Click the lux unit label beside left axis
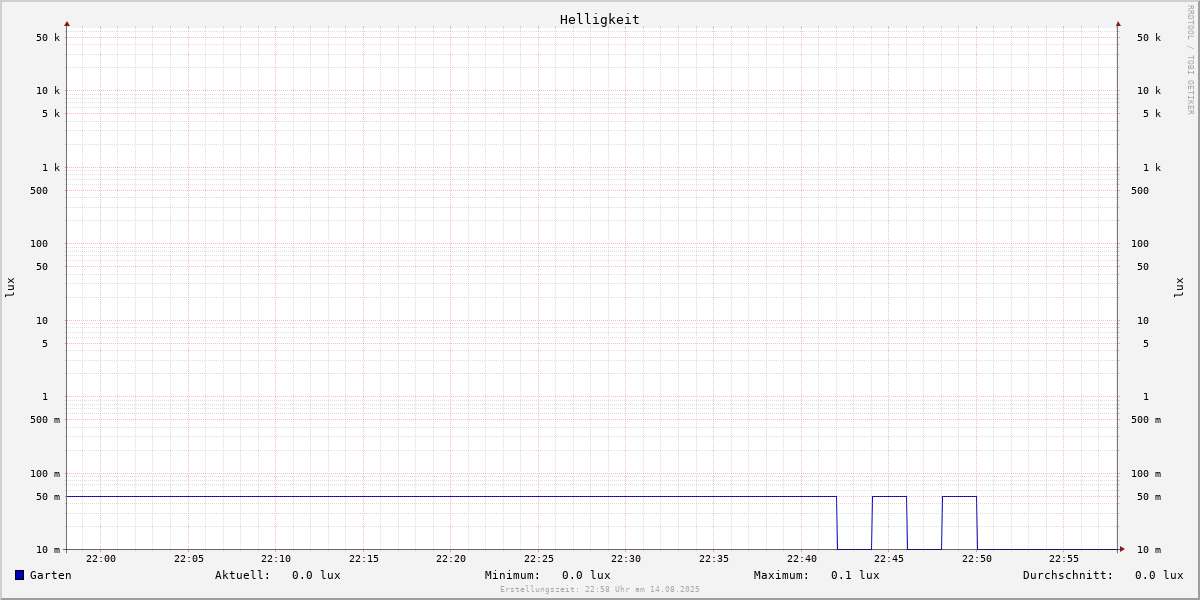Viewport: 1200px width, 600px height. tap(10, 288)
